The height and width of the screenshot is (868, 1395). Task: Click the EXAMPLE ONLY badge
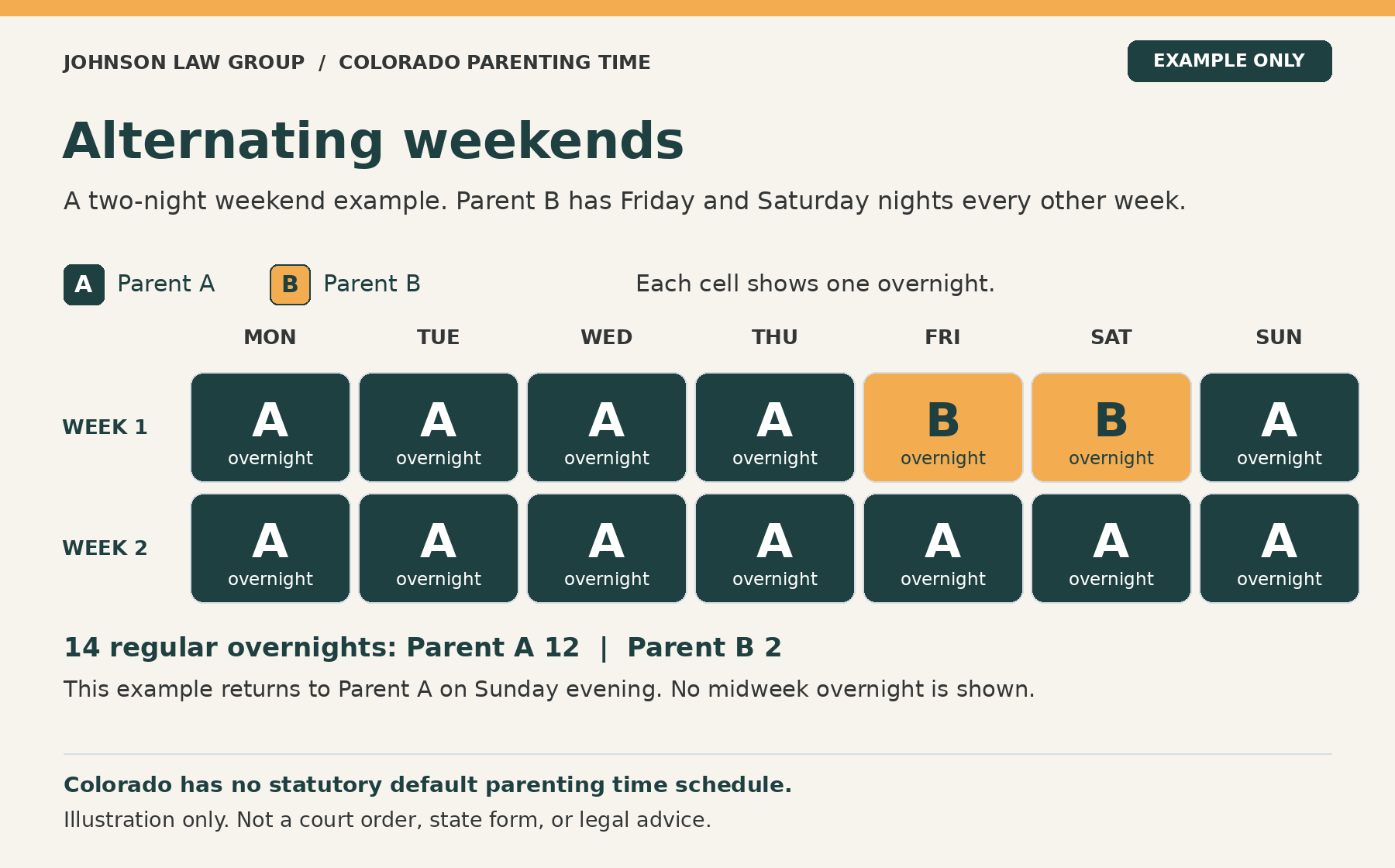click(x=1229, y=61)
